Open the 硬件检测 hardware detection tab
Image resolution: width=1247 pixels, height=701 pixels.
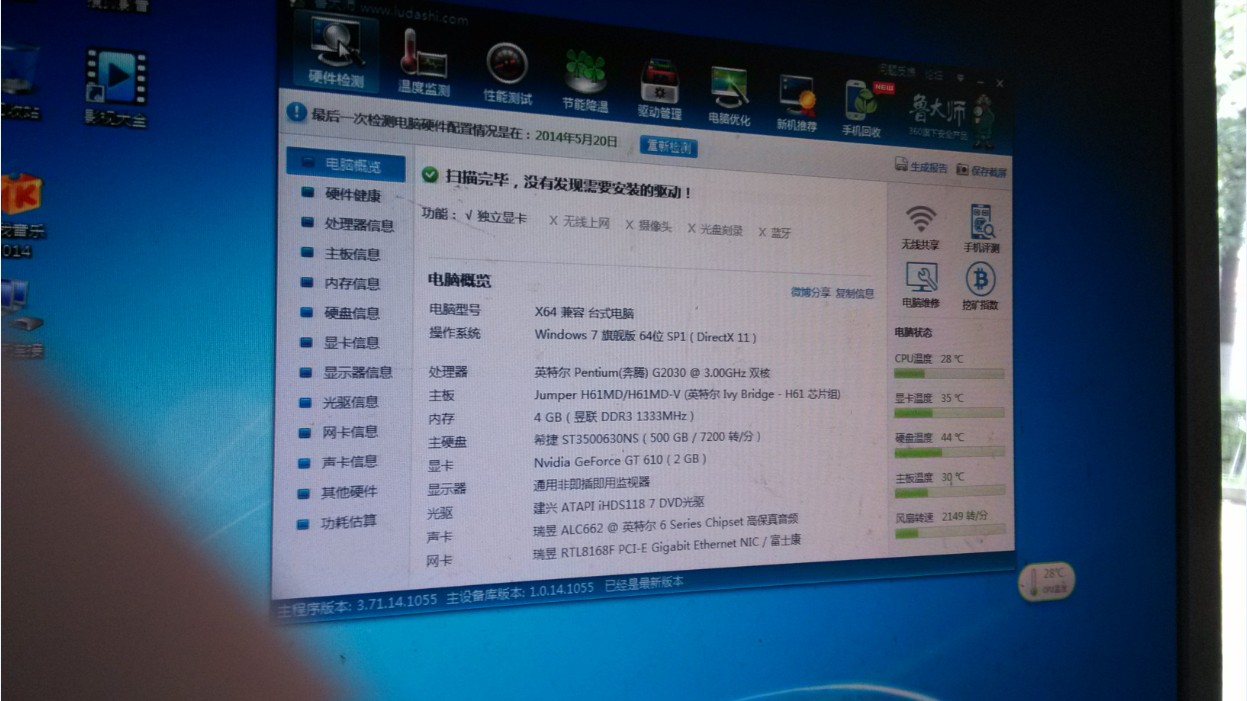[336, 50]
